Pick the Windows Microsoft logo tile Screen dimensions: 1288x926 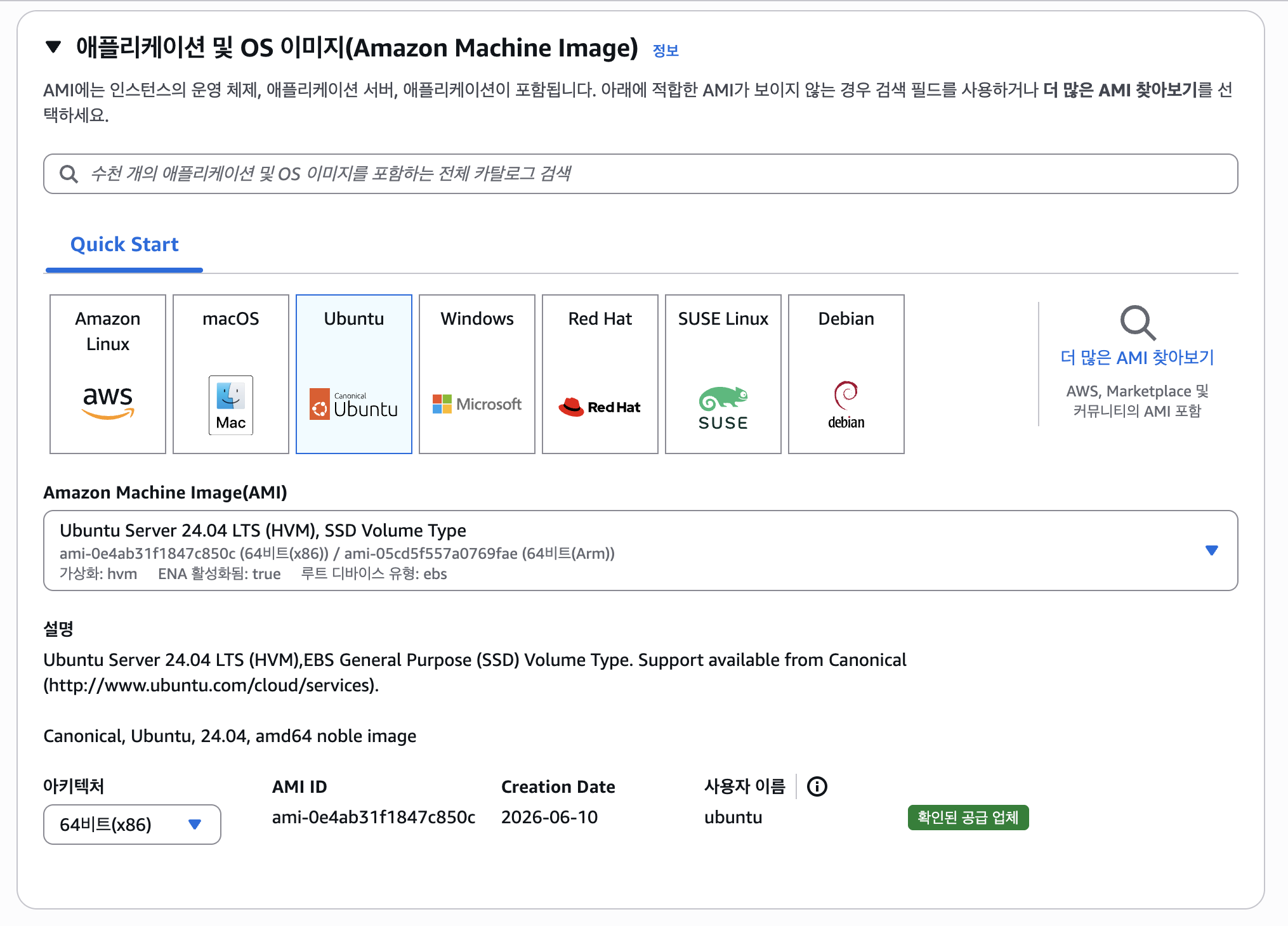pyautogui.click(x=477, y=374)
